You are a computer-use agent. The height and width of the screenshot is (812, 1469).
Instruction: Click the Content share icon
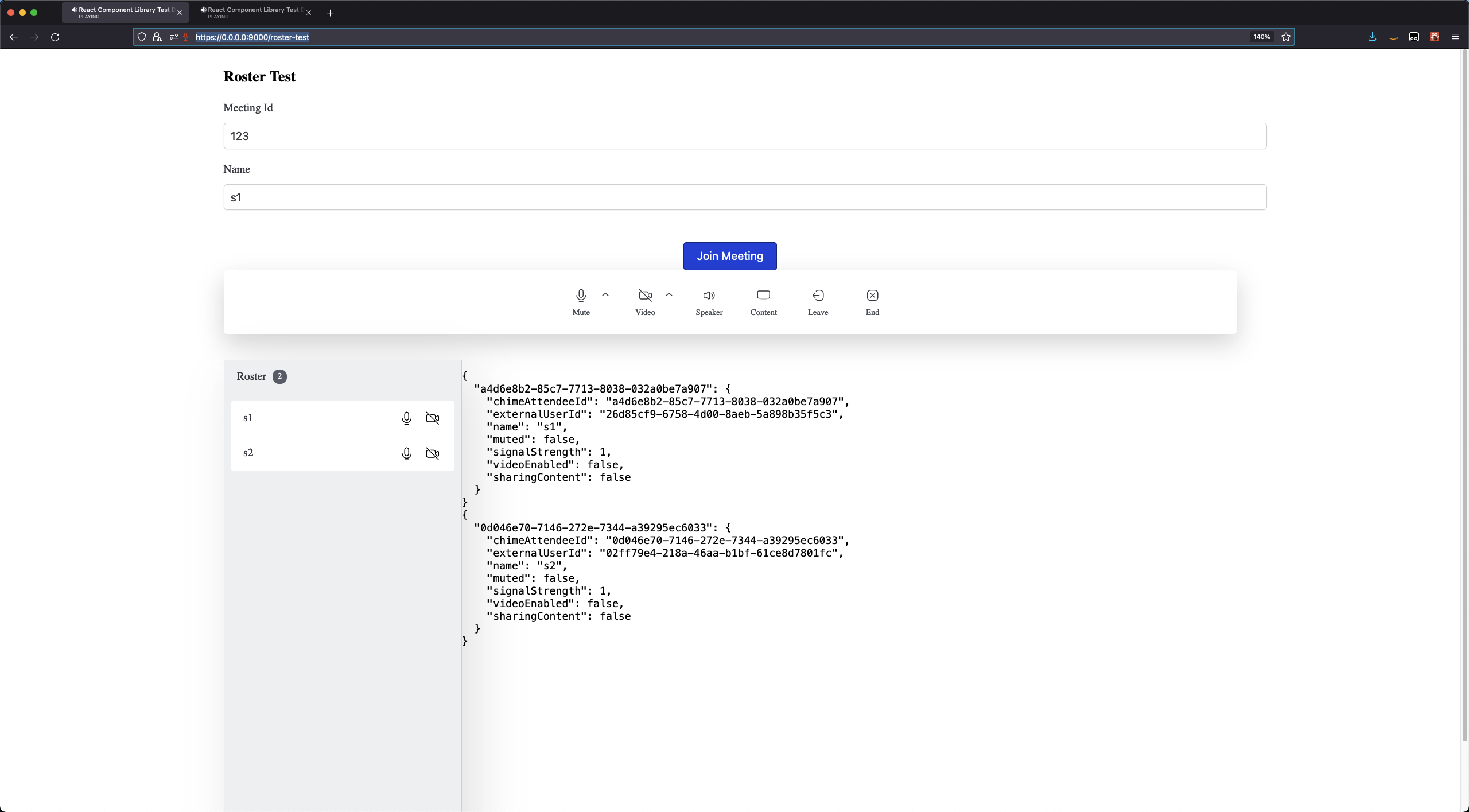tap(763, 296)
